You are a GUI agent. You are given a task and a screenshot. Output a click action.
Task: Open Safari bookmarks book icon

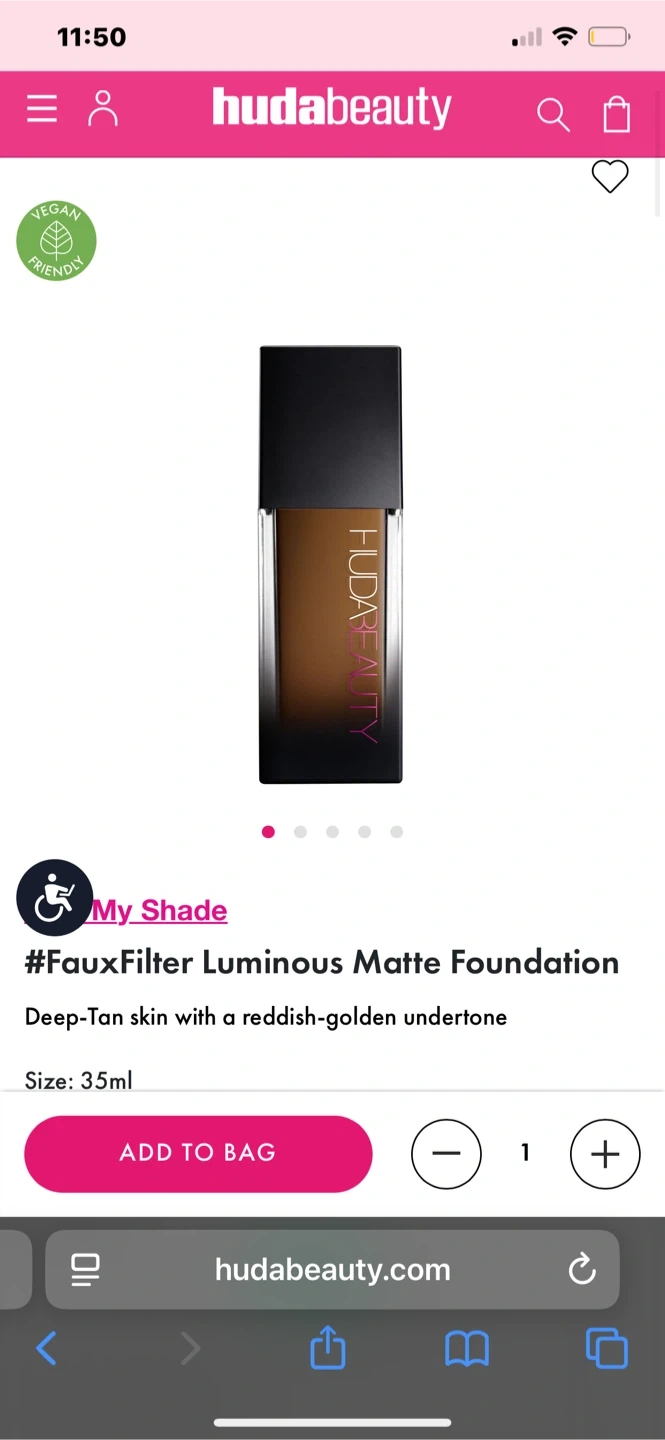point(467,1350)
